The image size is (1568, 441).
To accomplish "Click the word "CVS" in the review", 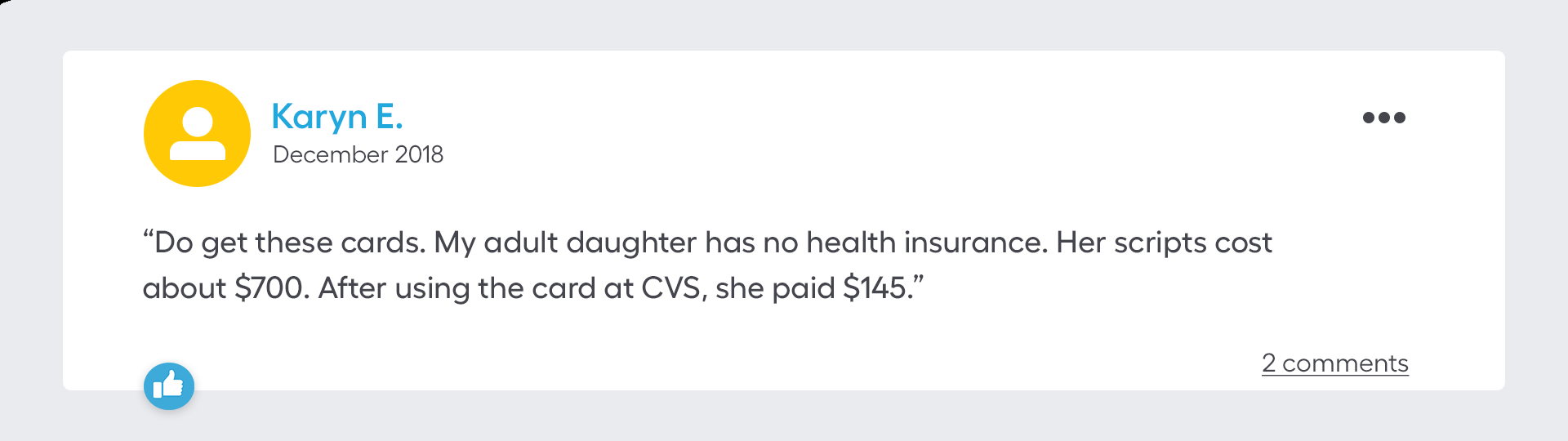I will pos(670,288).
